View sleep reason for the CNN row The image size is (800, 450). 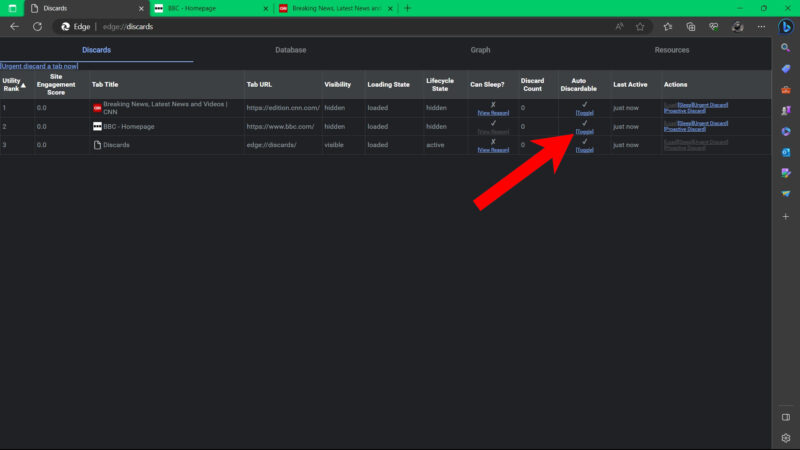[493, 113]
